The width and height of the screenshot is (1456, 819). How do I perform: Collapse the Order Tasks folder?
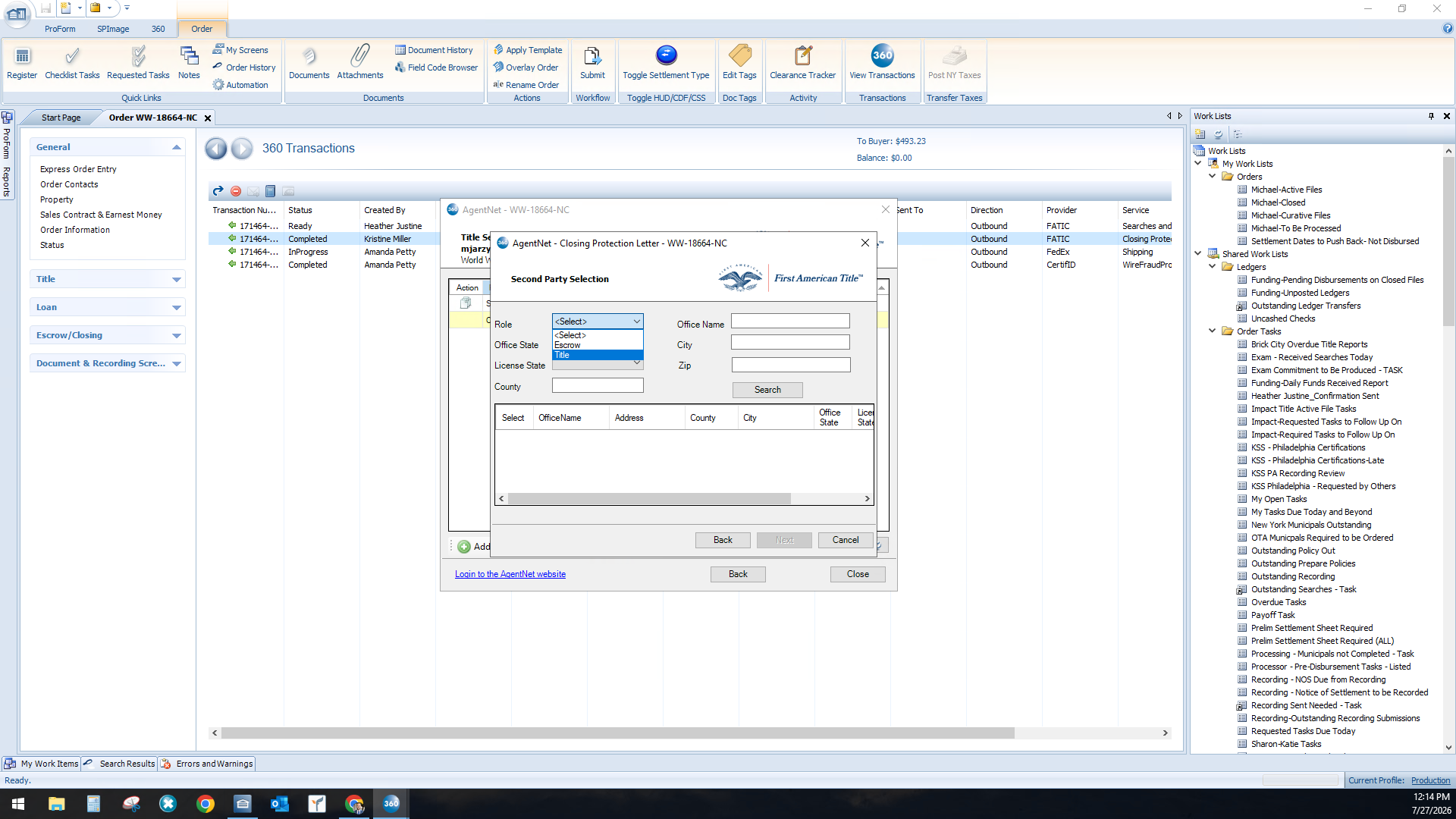[1213, 331]
